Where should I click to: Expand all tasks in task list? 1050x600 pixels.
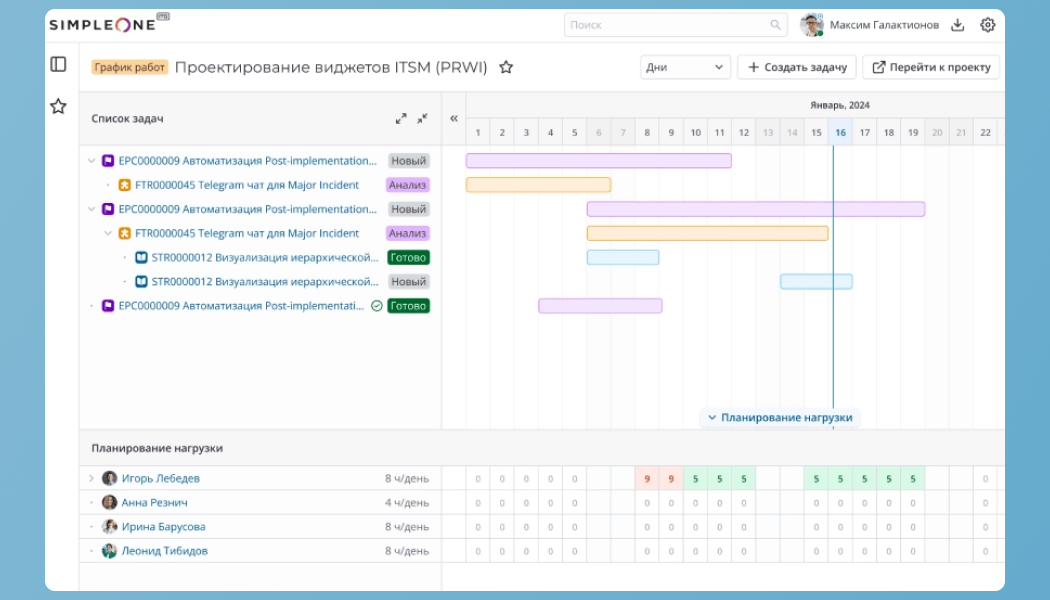[400, 119]
